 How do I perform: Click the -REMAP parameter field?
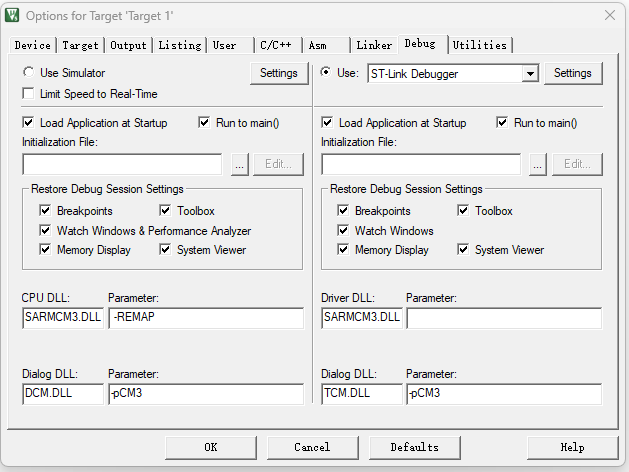pos(206,318)
